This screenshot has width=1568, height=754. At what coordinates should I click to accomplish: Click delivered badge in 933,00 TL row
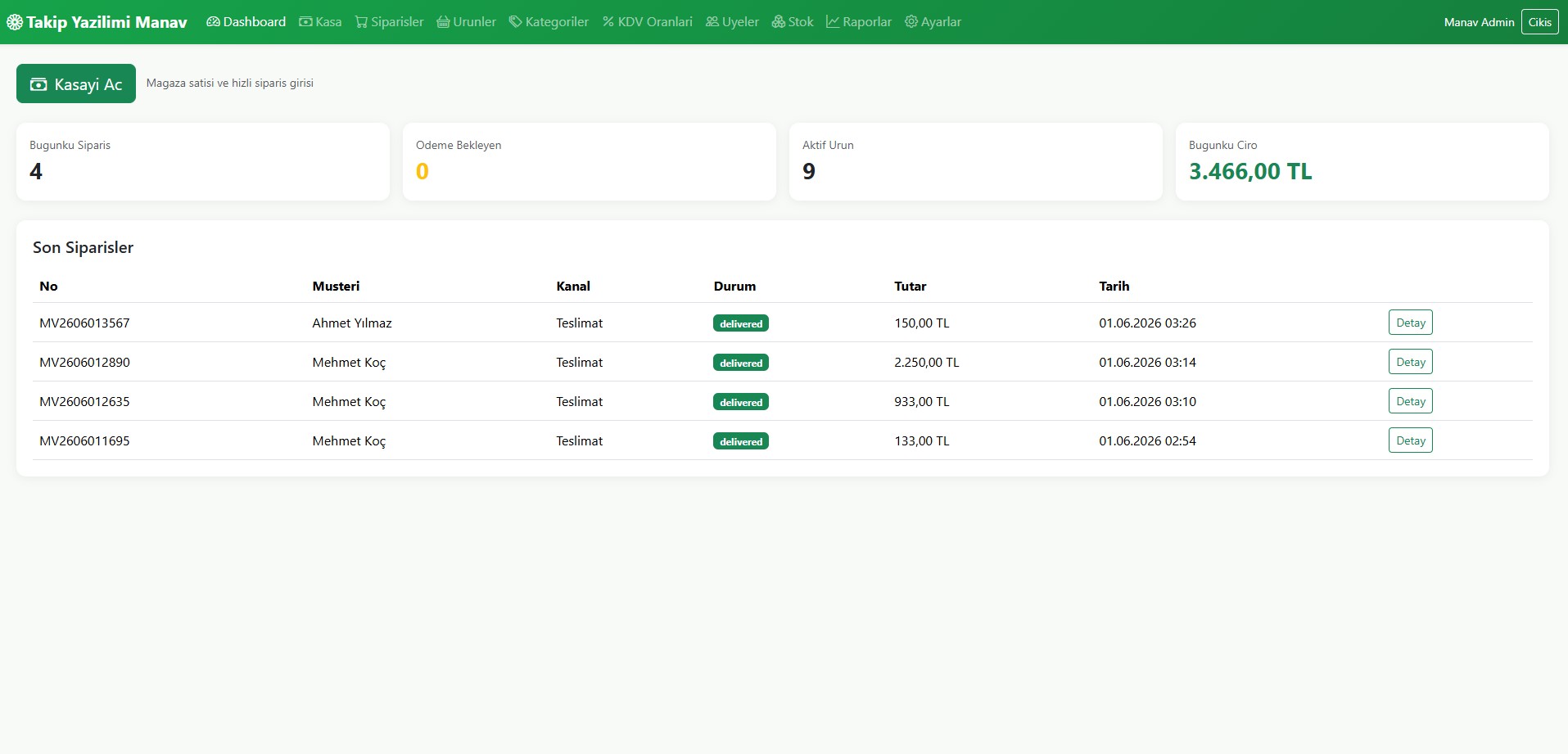tap(741, 402)
